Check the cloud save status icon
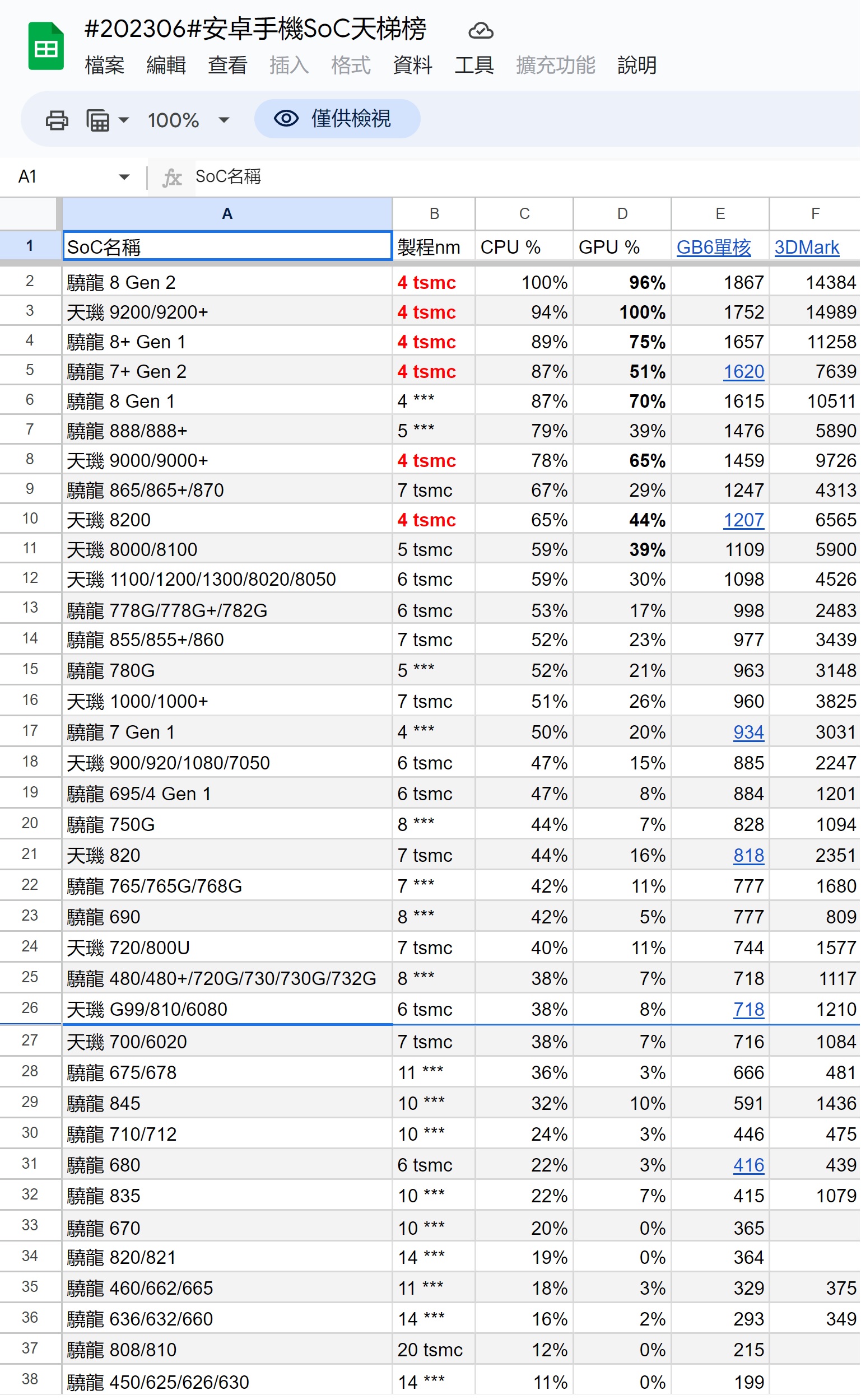The width and height of the screenshot is (861, 1400). [481, 30]
